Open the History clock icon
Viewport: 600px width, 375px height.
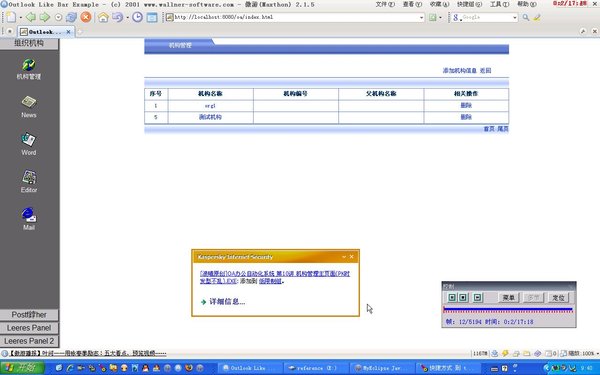pyautogui.click(x=137, y=17)
